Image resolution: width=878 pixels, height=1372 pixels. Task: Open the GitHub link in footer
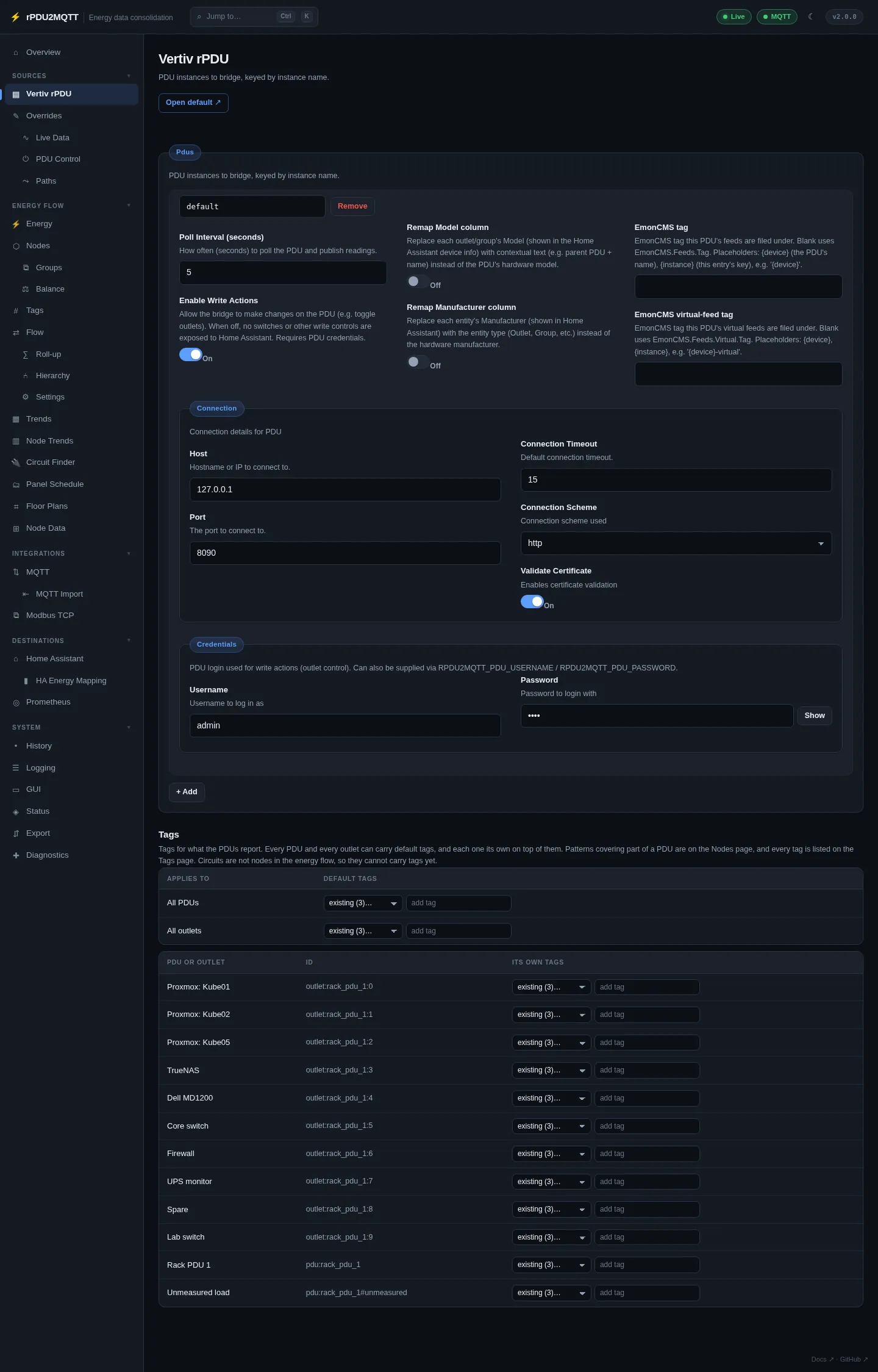click(854, 1359)
